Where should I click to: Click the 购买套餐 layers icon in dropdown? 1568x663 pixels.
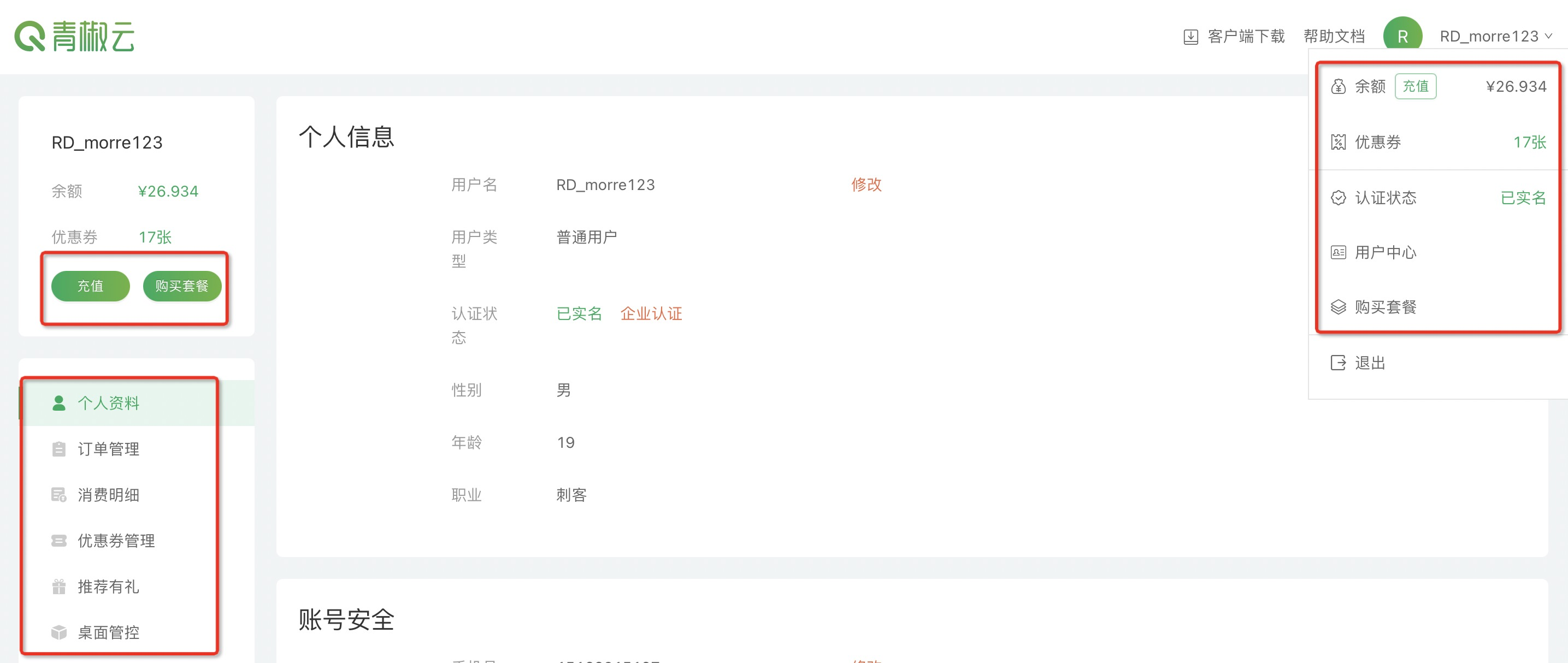(x=1338, y=307)
